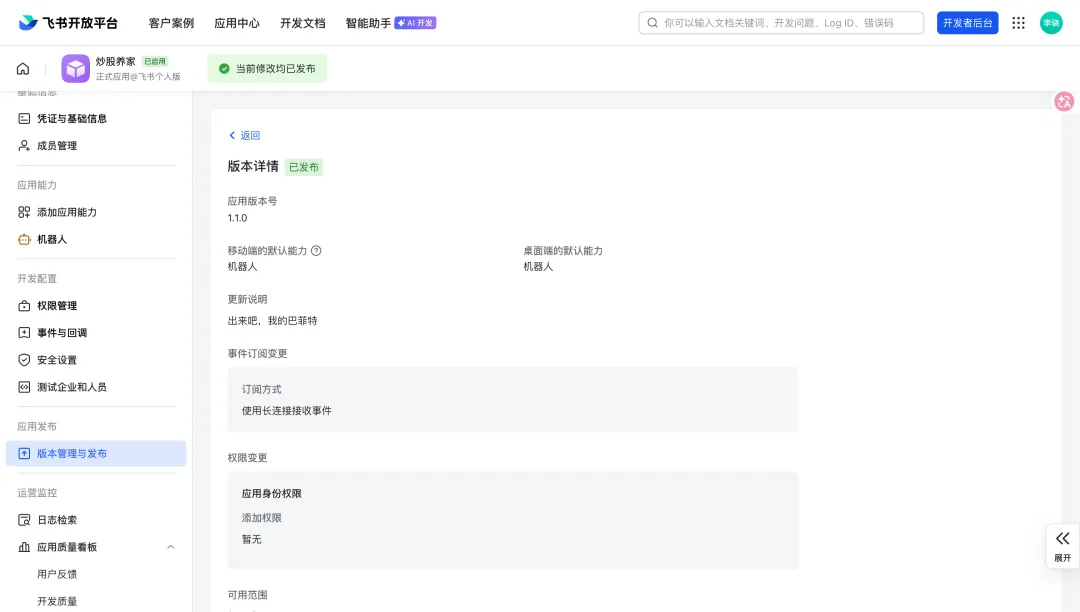Click the 测试企业和人员 icon
This screenshot has width=1080, height=612.
tap(24, 387)
